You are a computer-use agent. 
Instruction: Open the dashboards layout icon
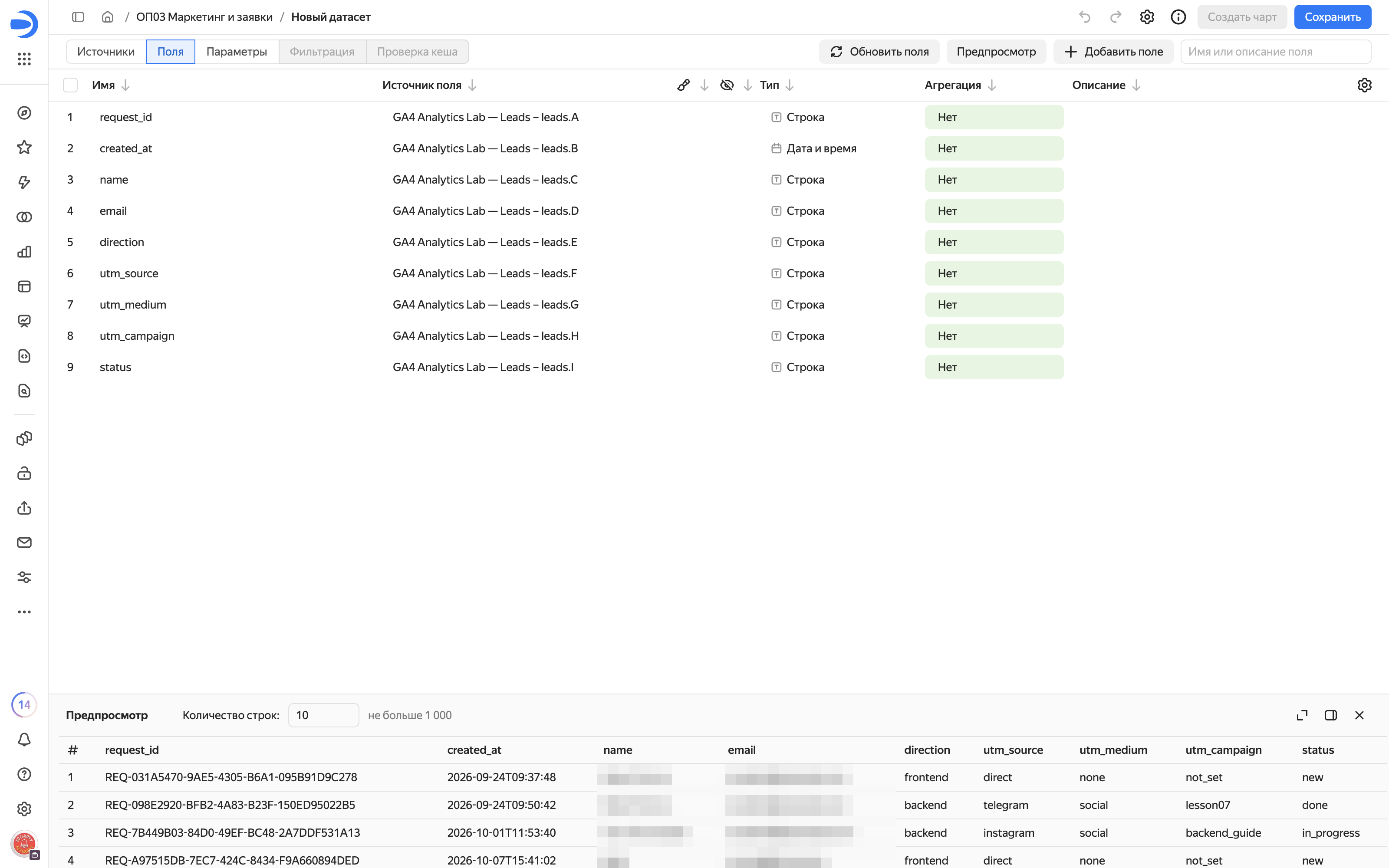tap(24, 286)
